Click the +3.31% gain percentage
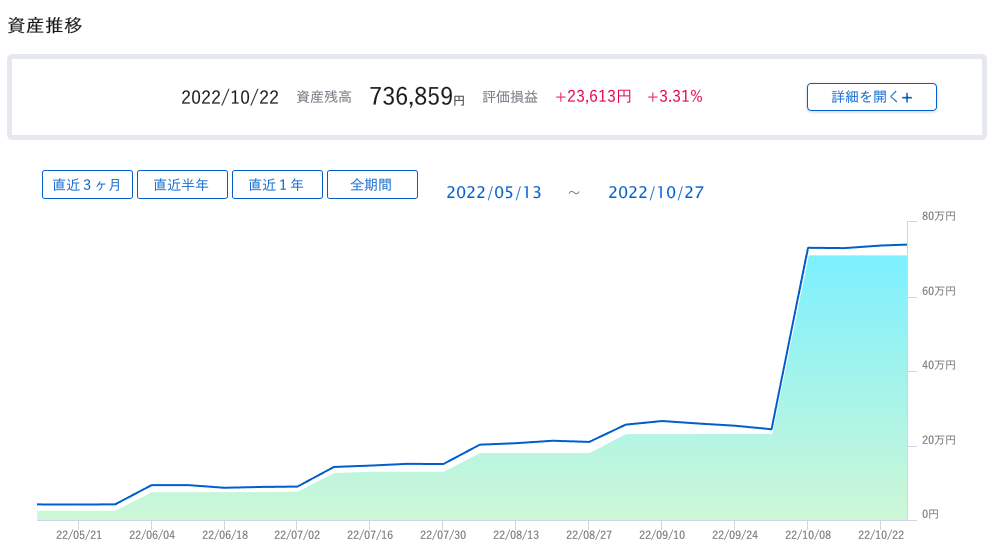This screenshot has height=559, width=998. coord(675,97)
